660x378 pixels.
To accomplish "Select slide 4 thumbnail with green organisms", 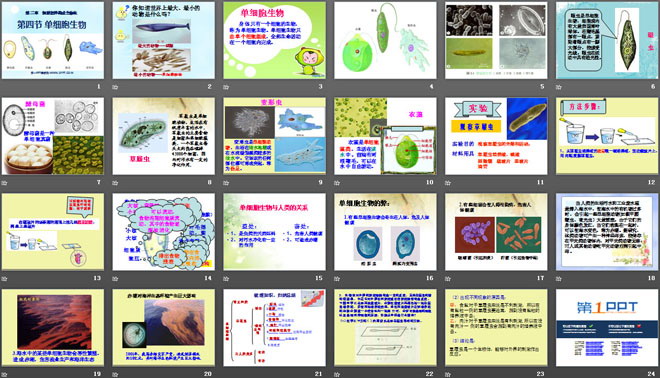I will pyautogui.click(x=386, y=40).
